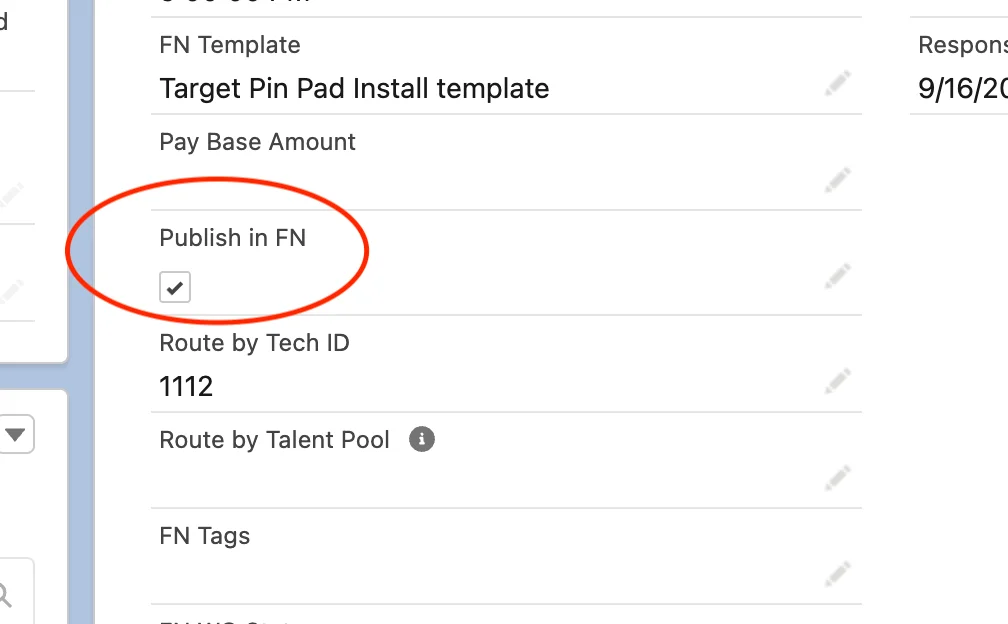Open the dropdown arrow in left panel
Viewport: 1008px width, 624px height.
(16, 435)
